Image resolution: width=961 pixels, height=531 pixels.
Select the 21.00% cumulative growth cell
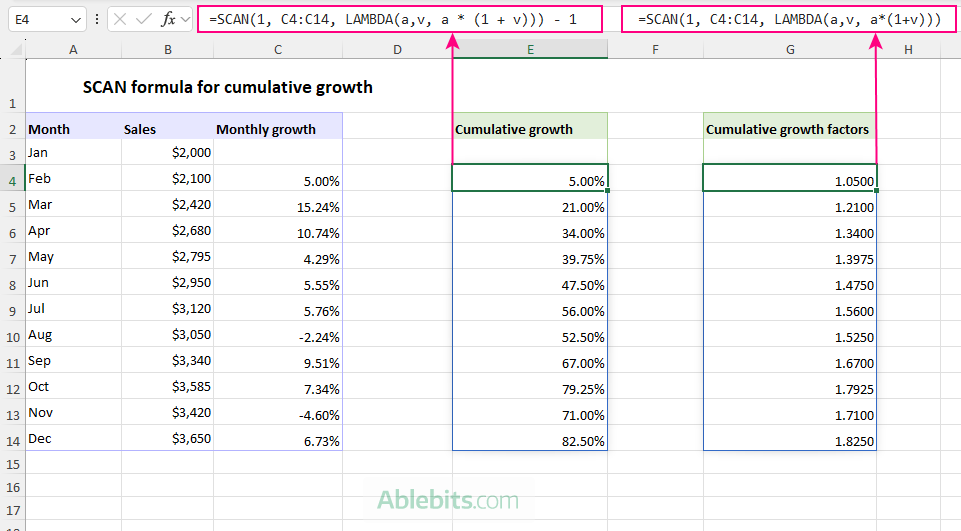(x=530, y=204)
